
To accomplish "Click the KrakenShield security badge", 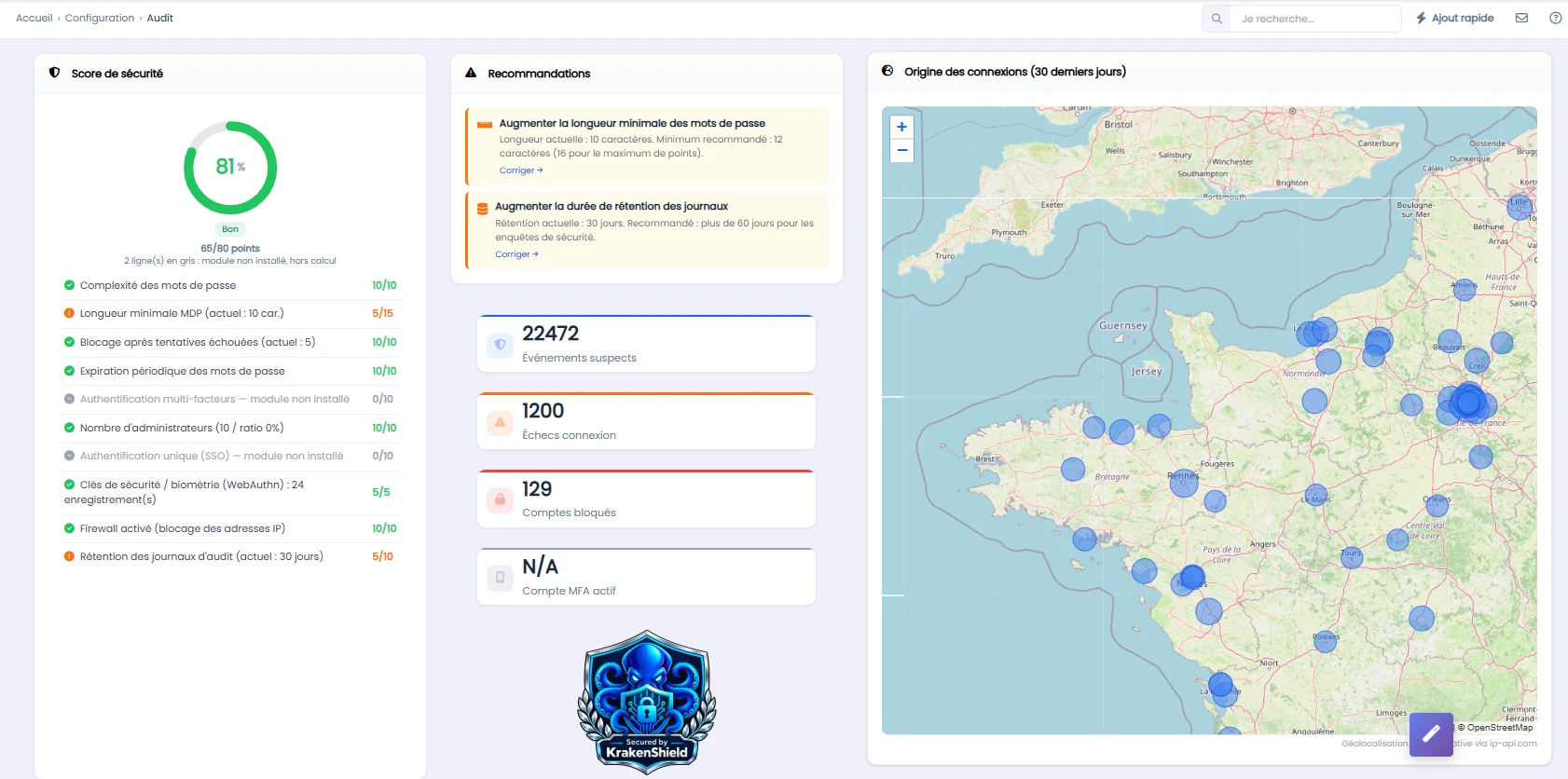I will pyautogui.click(x=647, y=702).
